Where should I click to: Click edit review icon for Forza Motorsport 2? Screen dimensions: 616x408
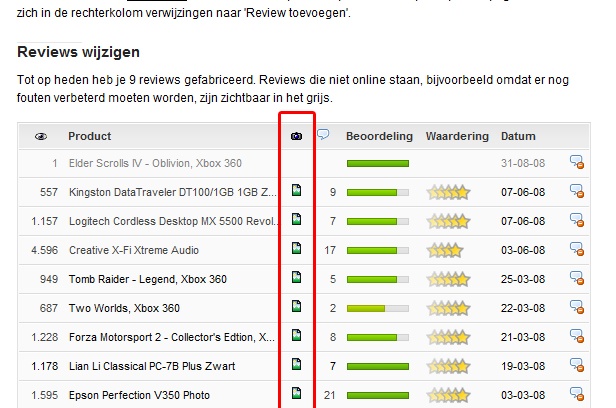(x=577, y=336)
